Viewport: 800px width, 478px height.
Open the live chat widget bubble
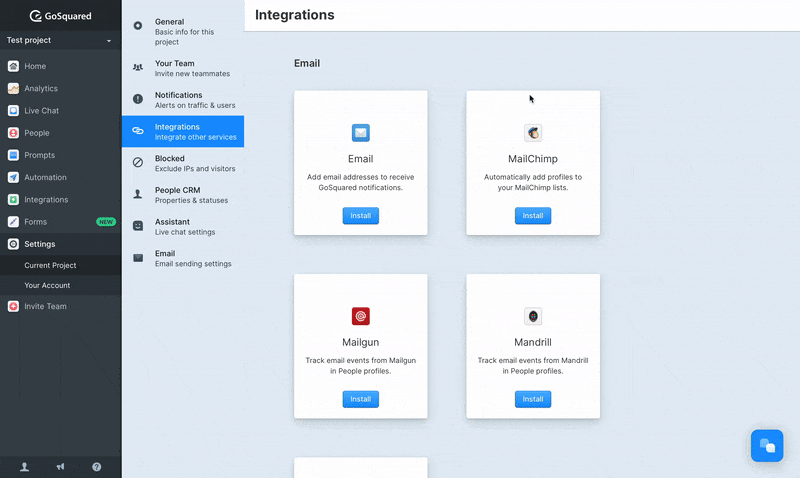point(766,445)
